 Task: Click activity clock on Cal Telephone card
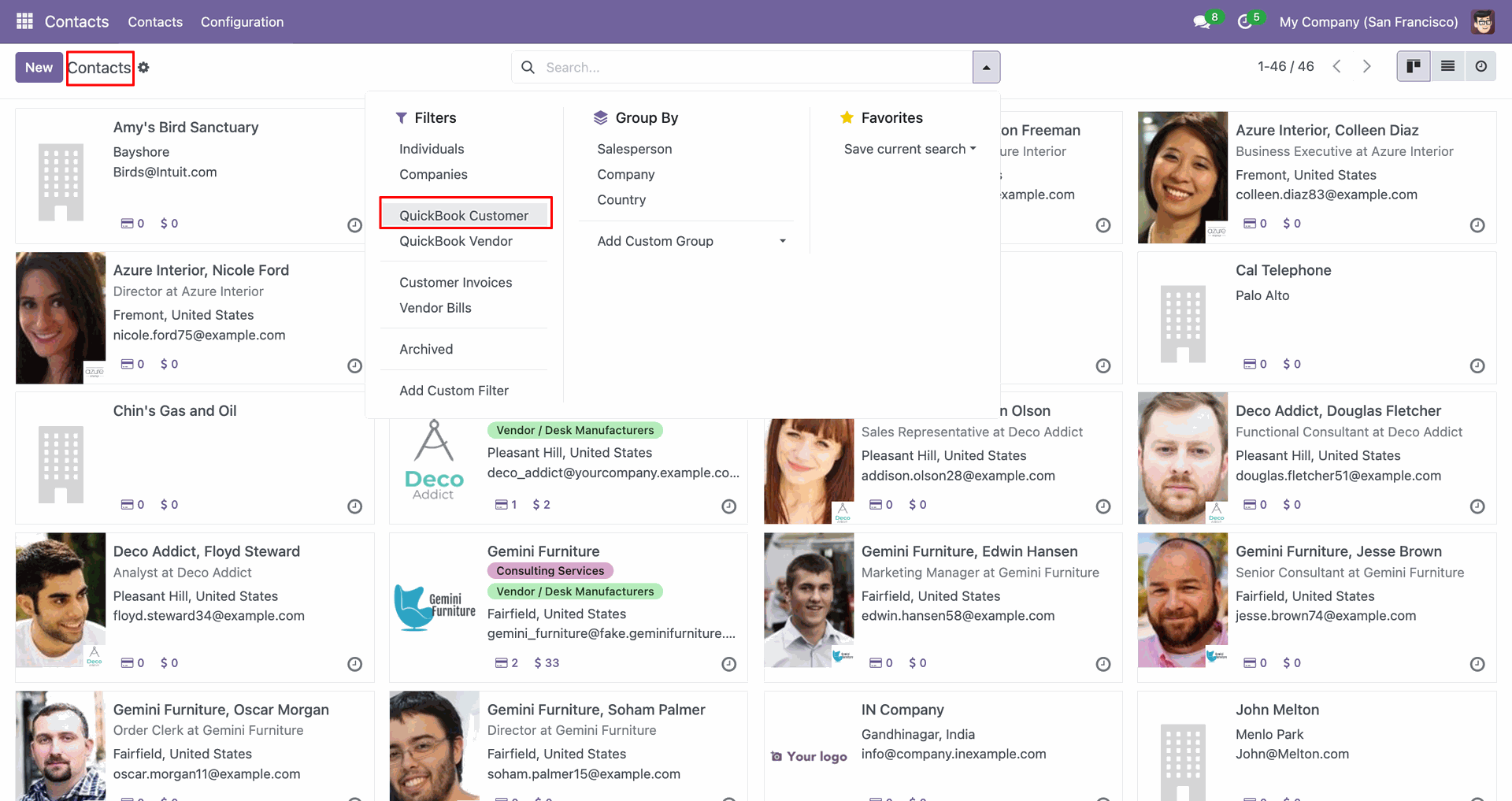1477,365
